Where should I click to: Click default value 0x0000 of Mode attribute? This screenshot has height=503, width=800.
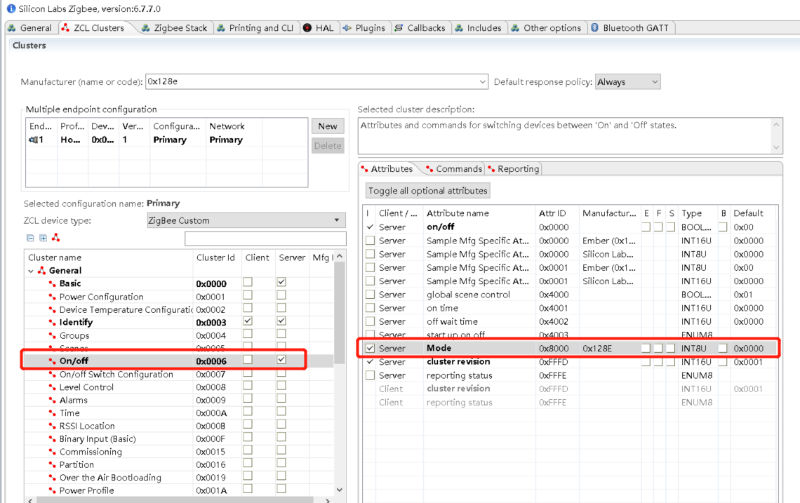coord(748,348)
